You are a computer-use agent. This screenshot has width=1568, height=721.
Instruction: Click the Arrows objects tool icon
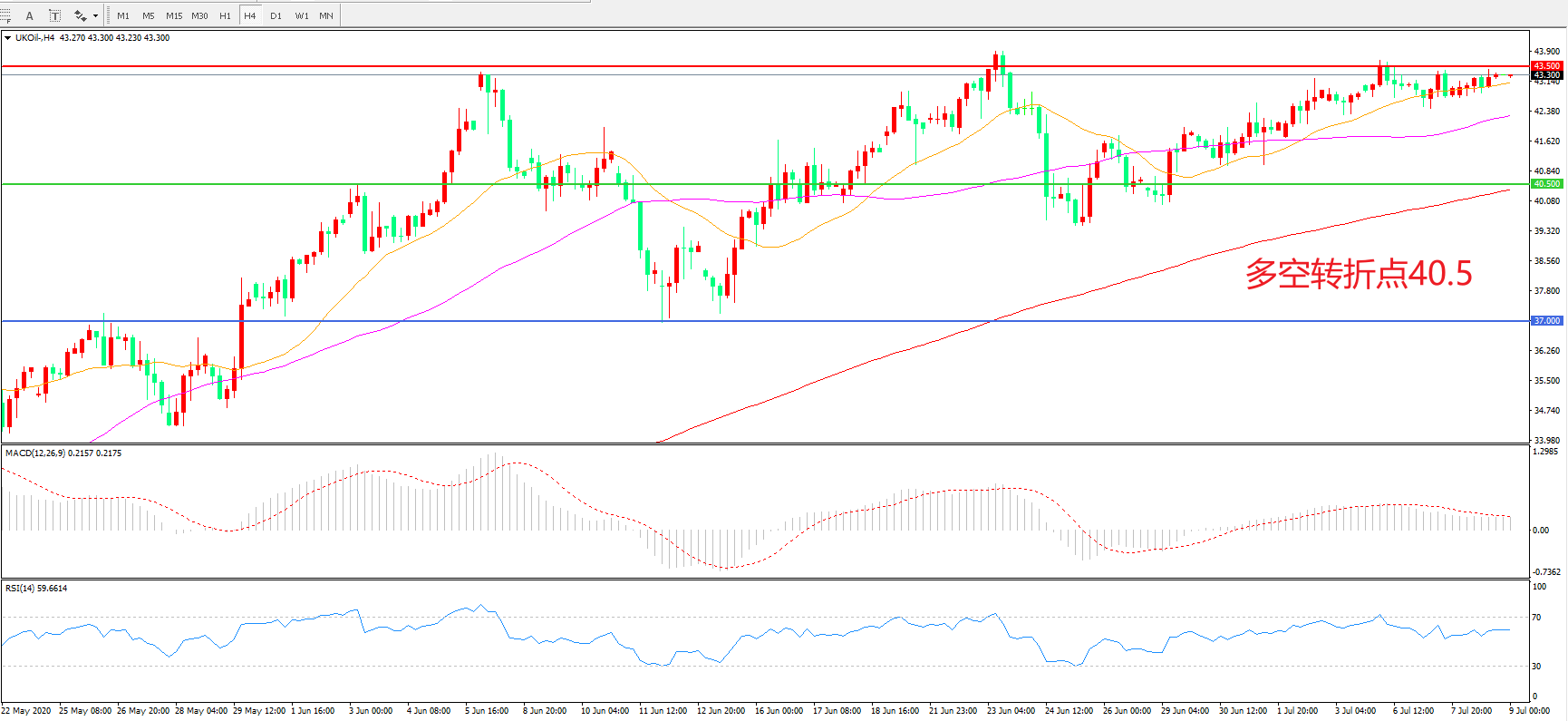tap(81, 15)
